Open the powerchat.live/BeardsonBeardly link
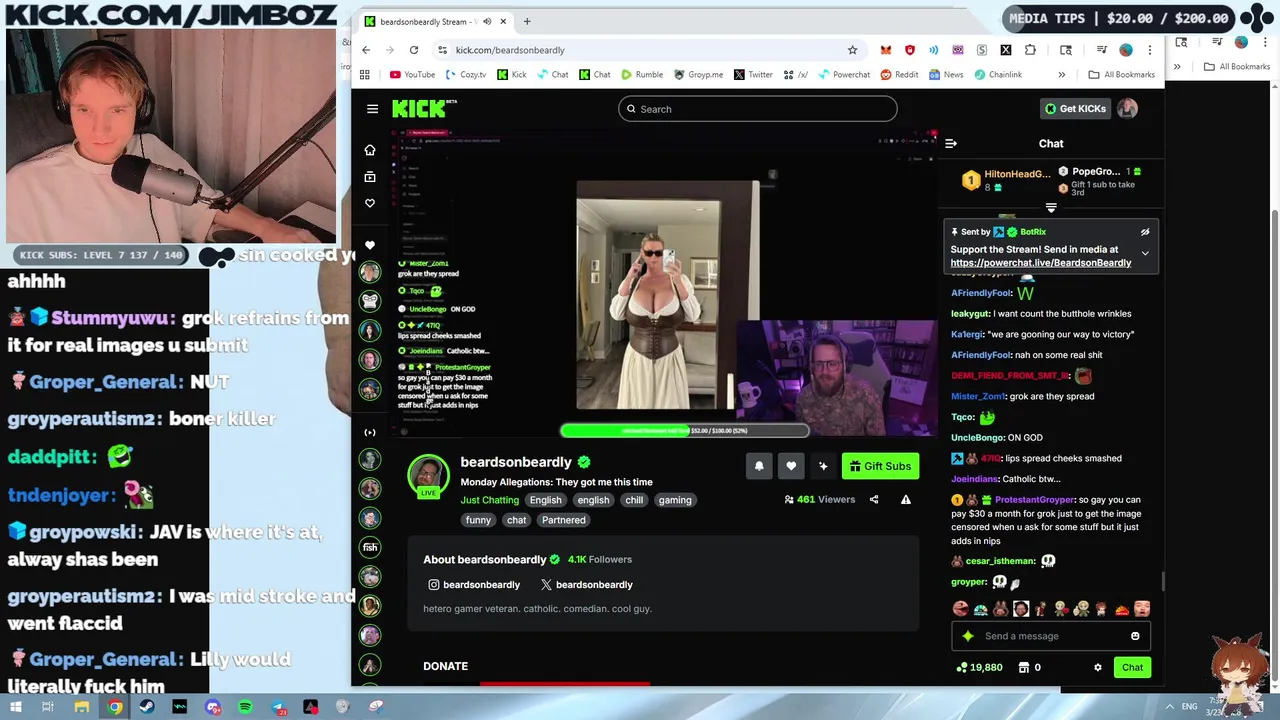 (x=1041, y=263)
